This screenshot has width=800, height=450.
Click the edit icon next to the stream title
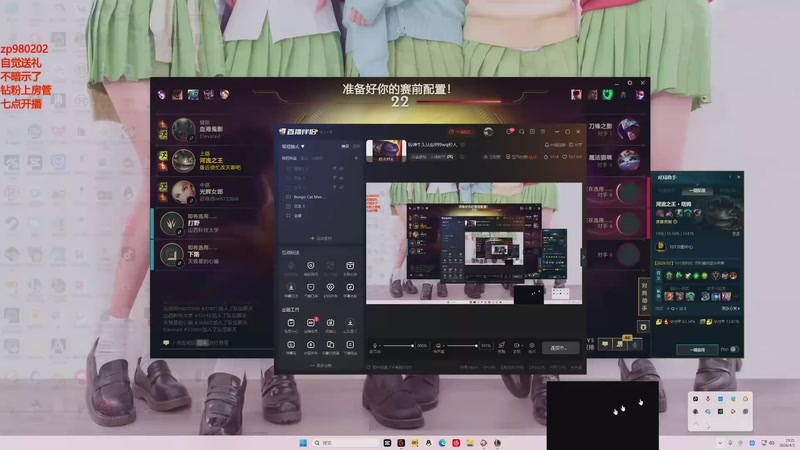(x=463, y=145)
